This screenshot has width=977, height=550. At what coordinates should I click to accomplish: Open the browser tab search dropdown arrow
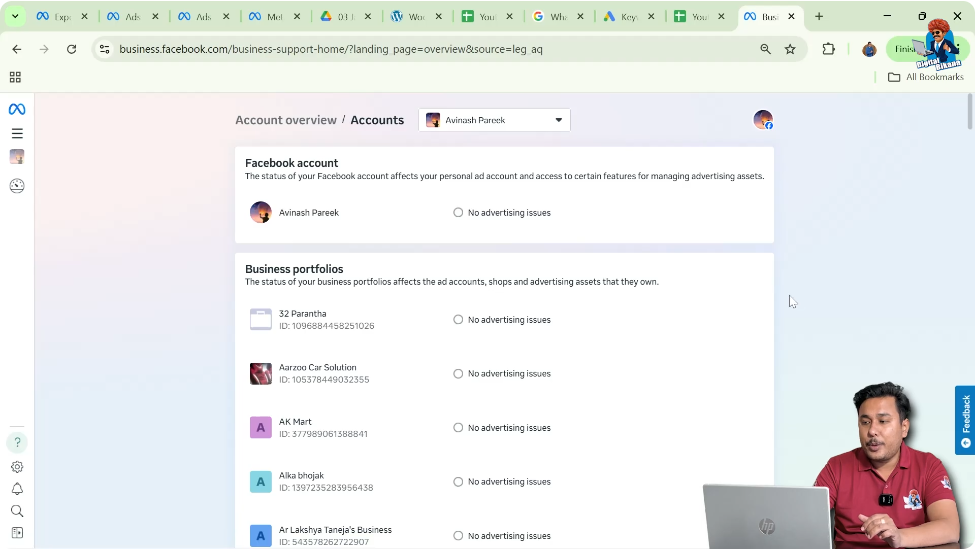coord(15,16)
